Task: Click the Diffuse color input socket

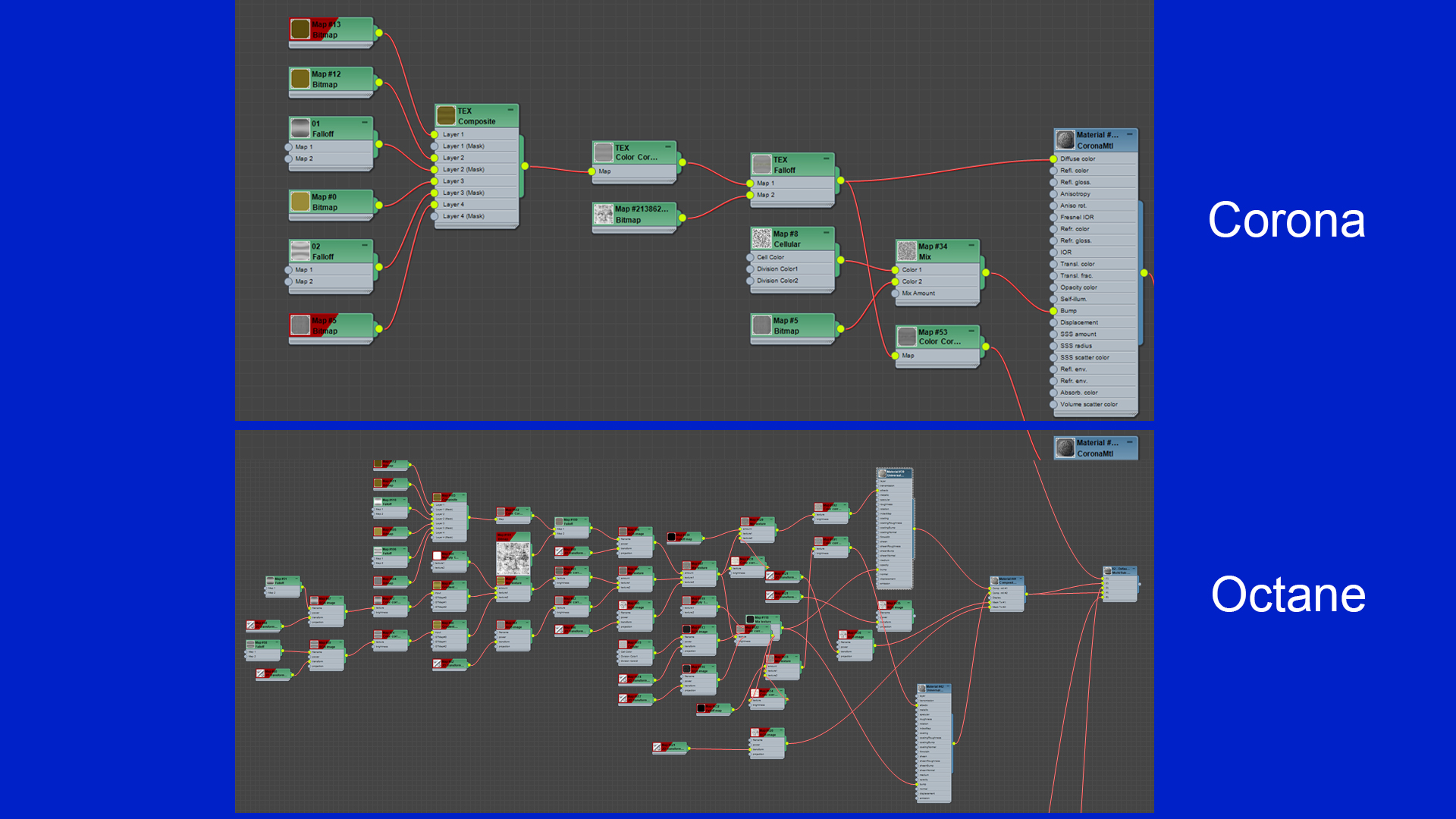Action: (1053, 159)
